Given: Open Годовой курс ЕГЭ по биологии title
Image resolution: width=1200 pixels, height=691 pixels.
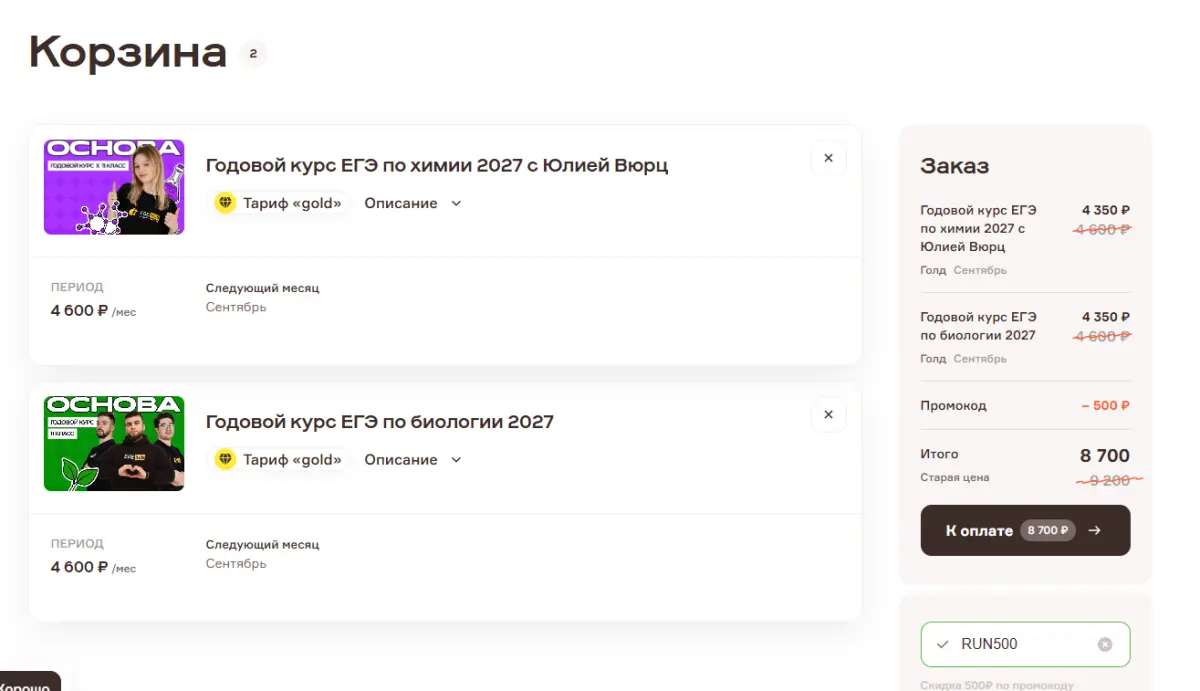Looking at the screenshot, I should tap(380, 421).
